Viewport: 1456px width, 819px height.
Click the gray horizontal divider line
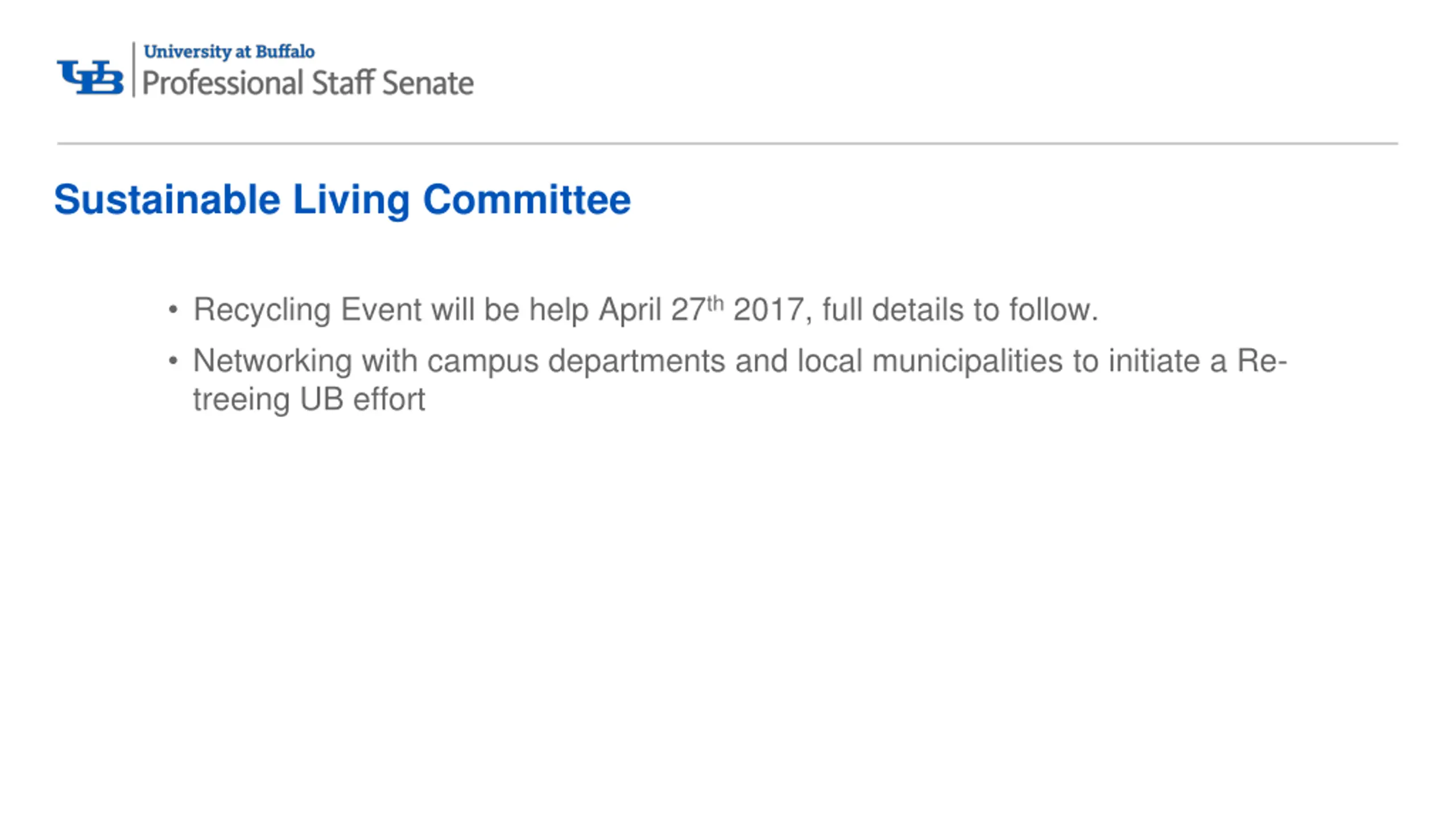pyautogui.click(x=727, y=143)
